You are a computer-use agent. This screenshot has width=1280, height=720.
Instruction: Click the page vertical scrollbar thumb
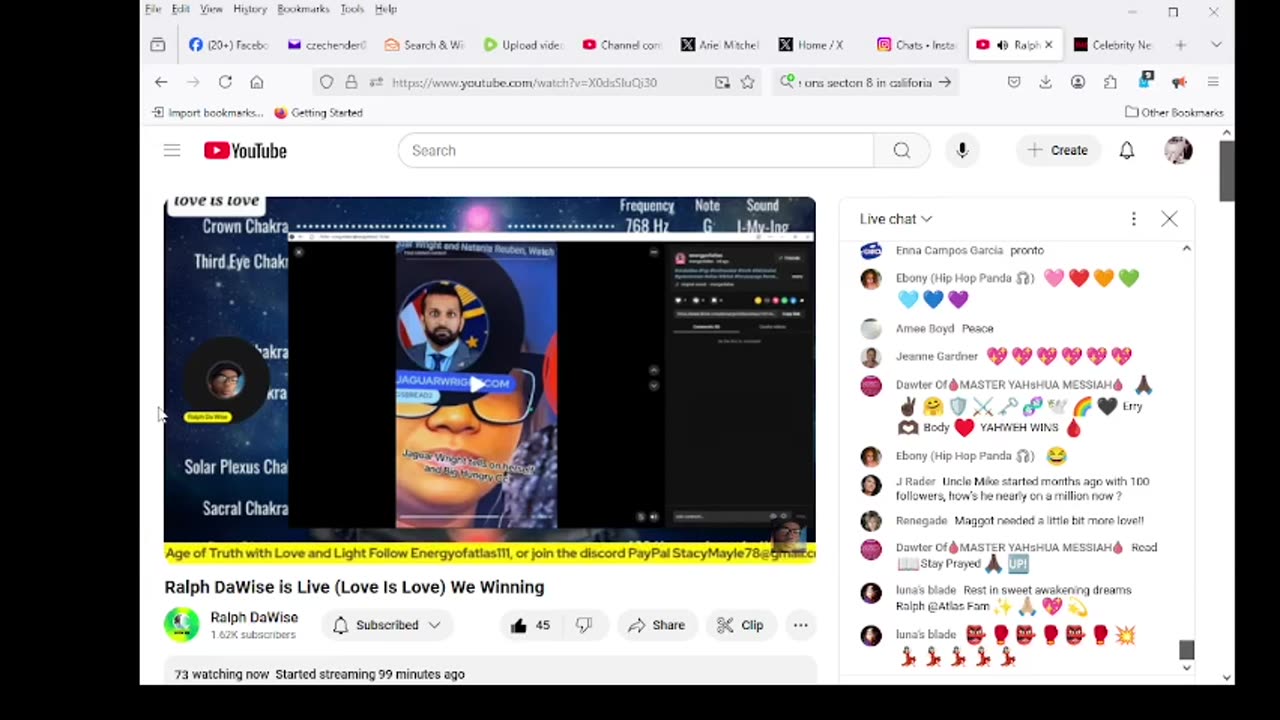1227,171
